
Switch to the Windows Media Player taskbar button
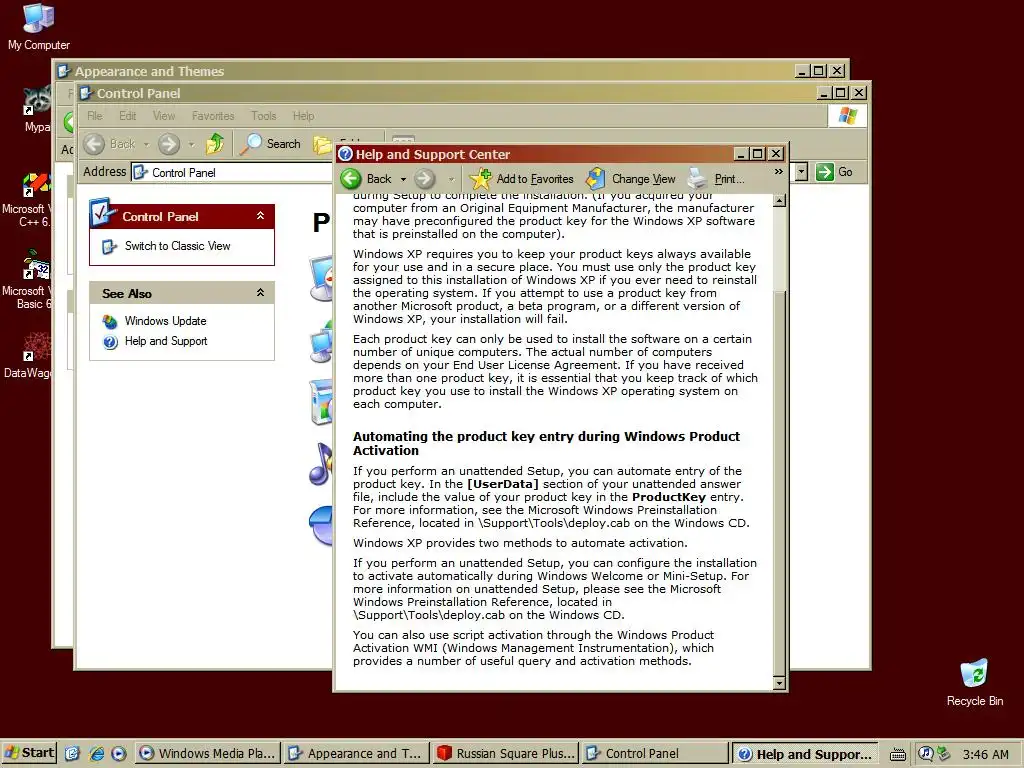click(208, 754)
